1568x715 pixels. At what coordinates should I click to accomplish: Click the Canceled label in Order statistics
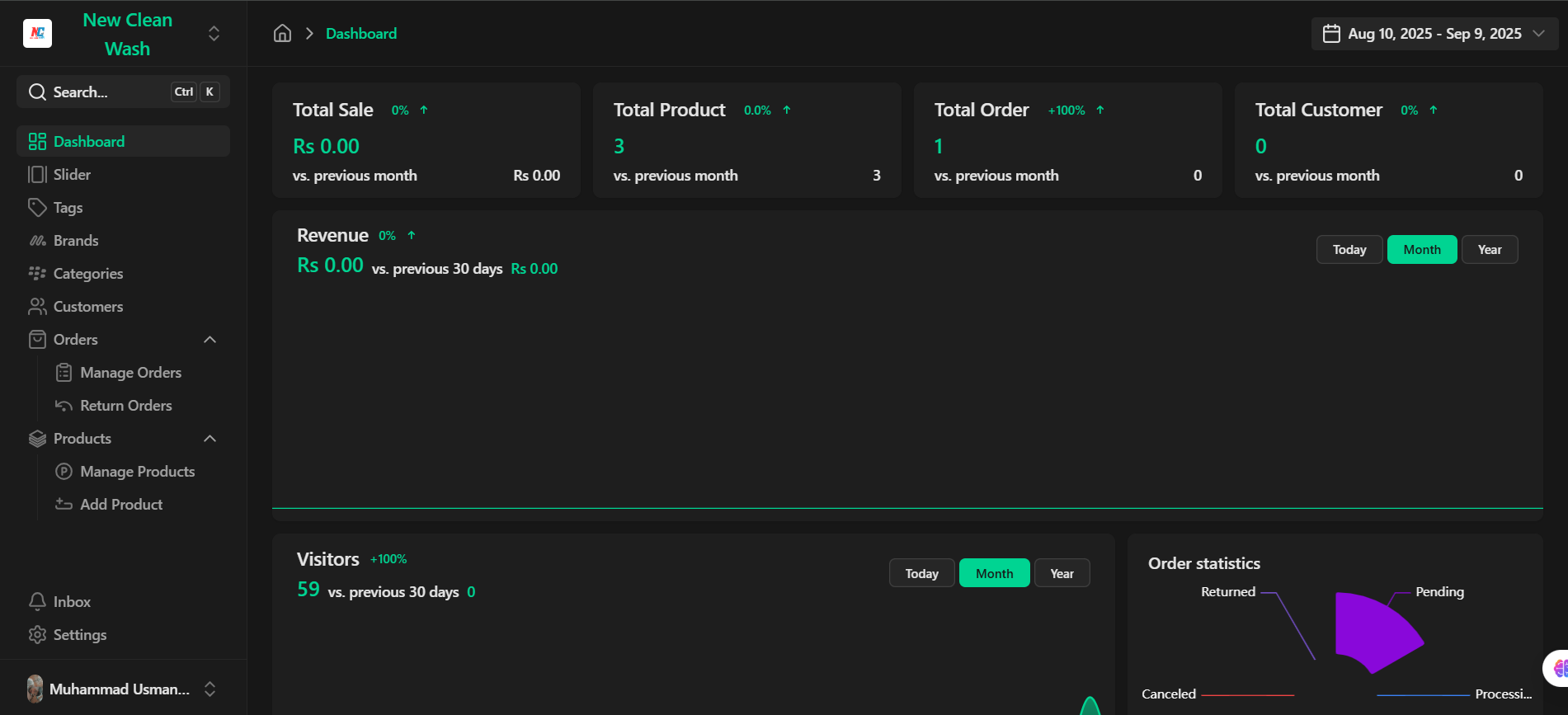coord(1169,694)
